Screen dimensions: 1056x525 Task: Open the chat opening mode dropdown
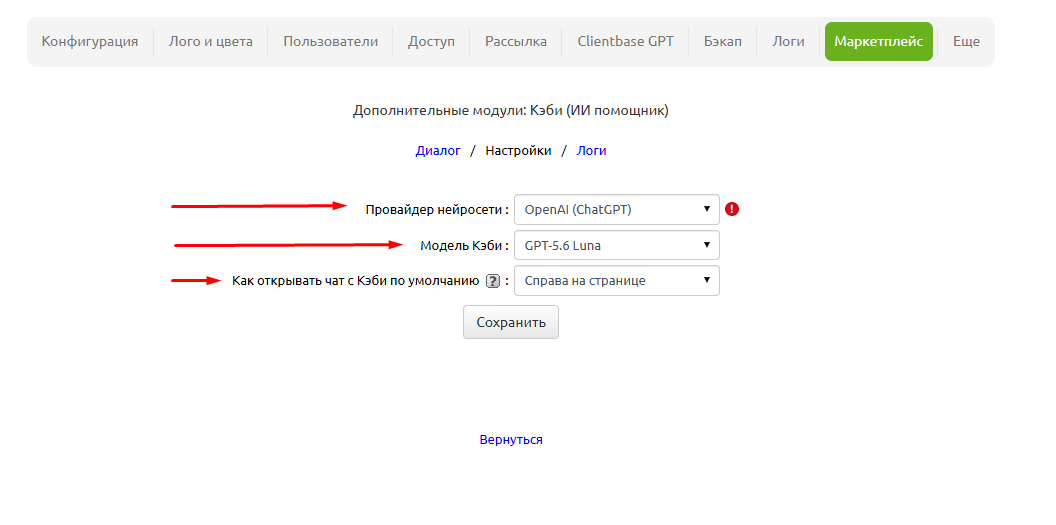[616, 281]
